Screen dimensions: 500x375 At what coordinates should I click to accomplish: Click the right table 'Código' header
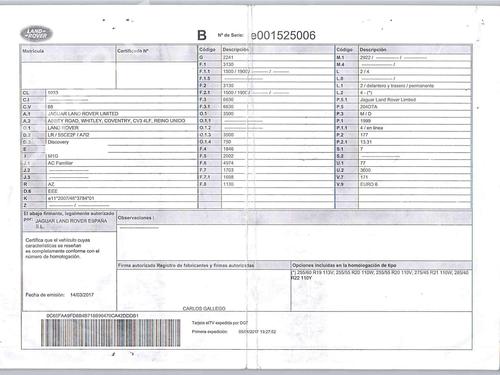pyautogui.click(x=344, y=49)
